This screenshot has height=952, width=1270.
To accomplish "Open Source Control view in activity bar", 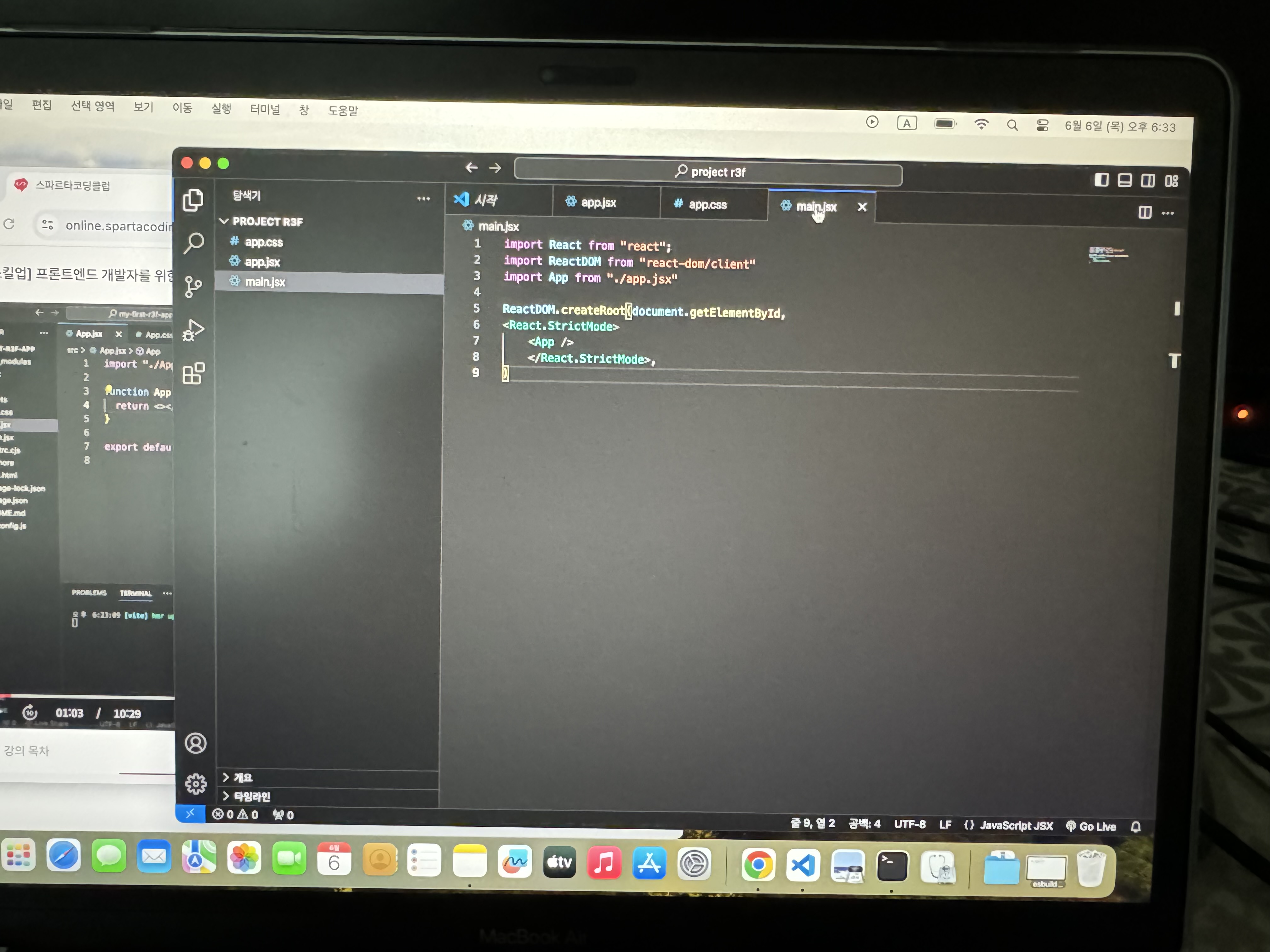I will click(193, 286).
